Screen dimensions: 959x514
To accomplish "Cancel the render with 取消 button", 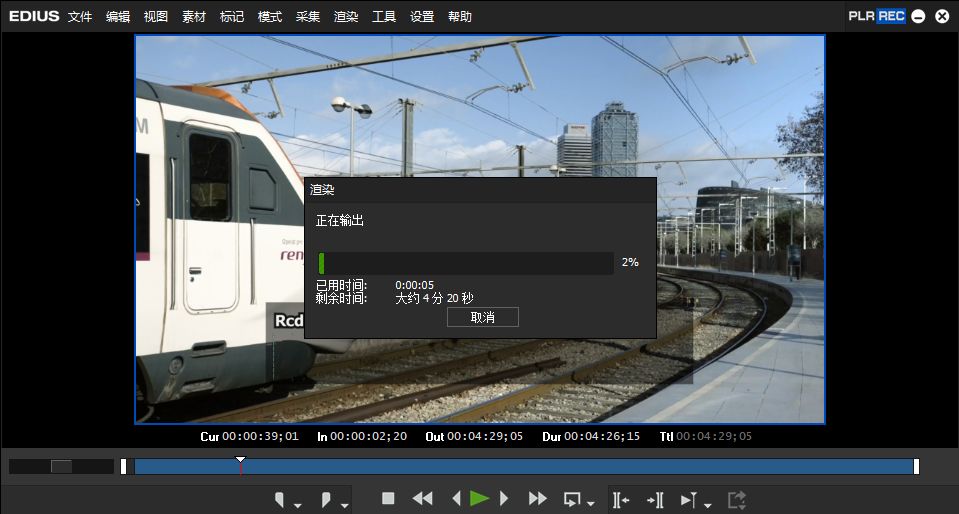I will (x=482, y=317).
